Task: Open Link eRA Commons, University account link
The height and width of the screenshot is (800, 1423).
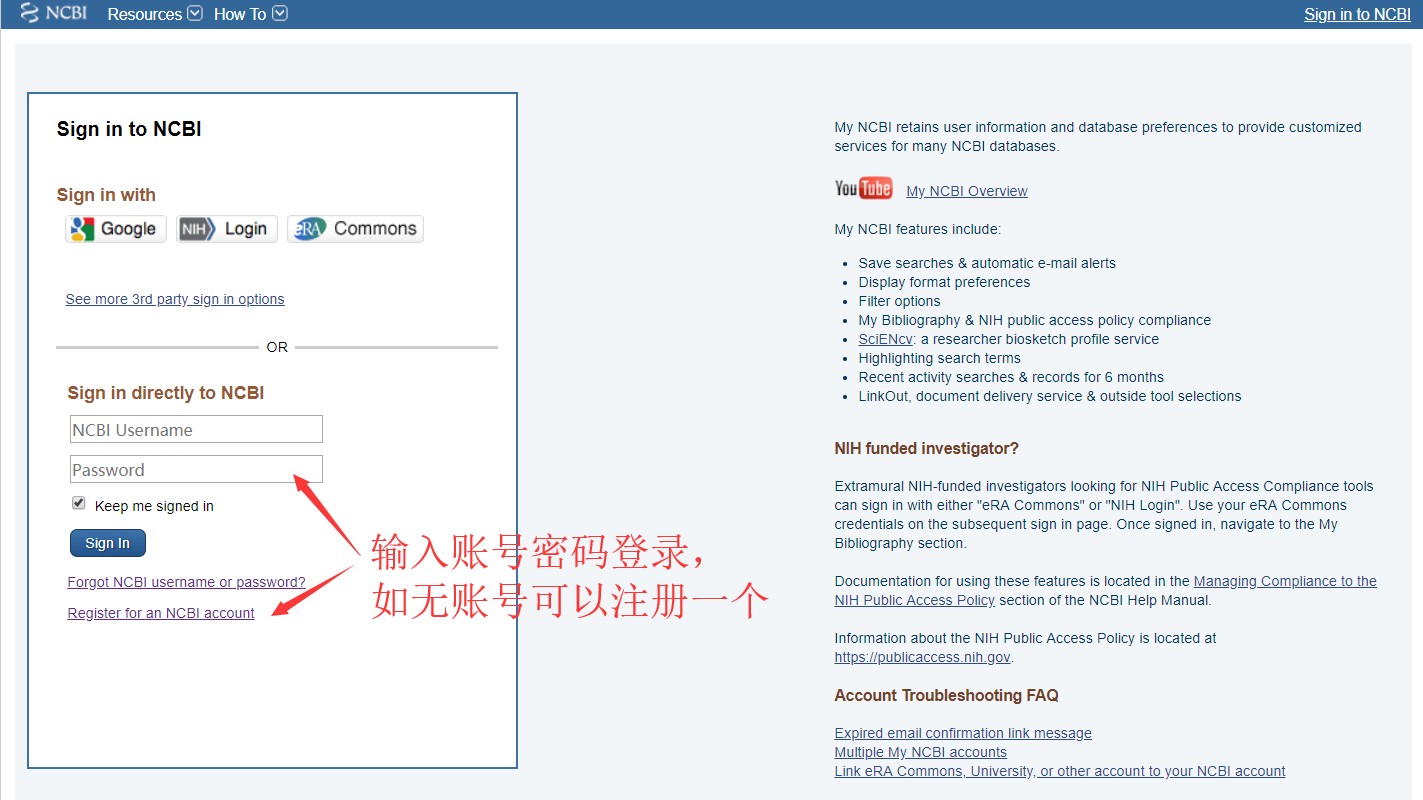Action: point(1060,771)
